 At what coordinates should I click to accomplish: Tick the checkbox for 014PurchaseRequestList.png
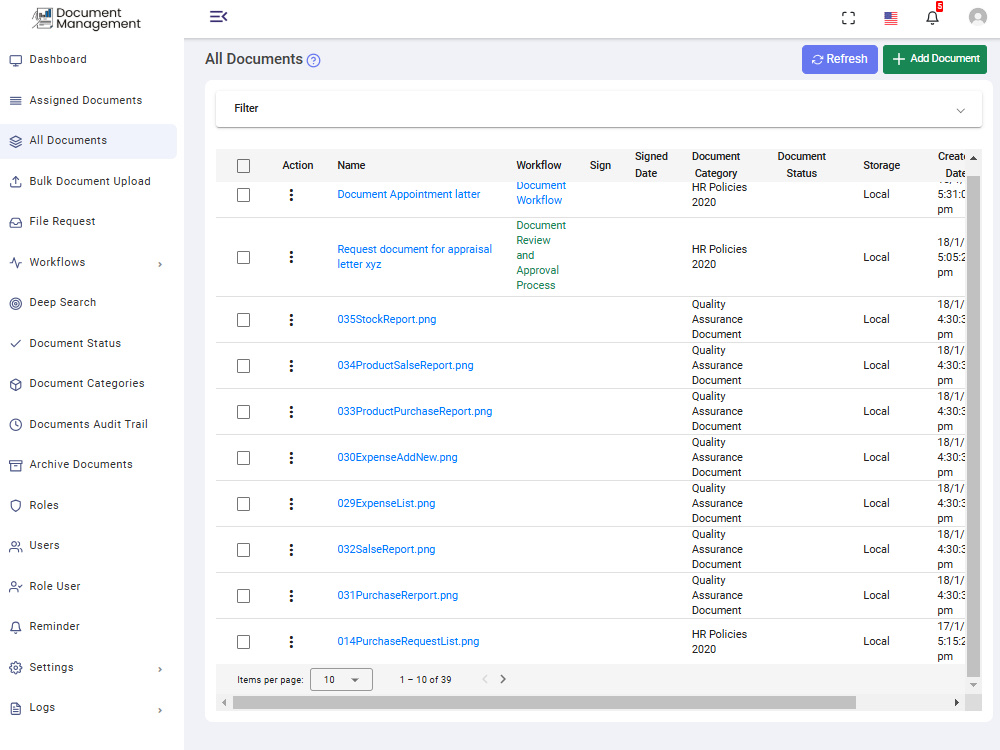click(x=244, y=642)
